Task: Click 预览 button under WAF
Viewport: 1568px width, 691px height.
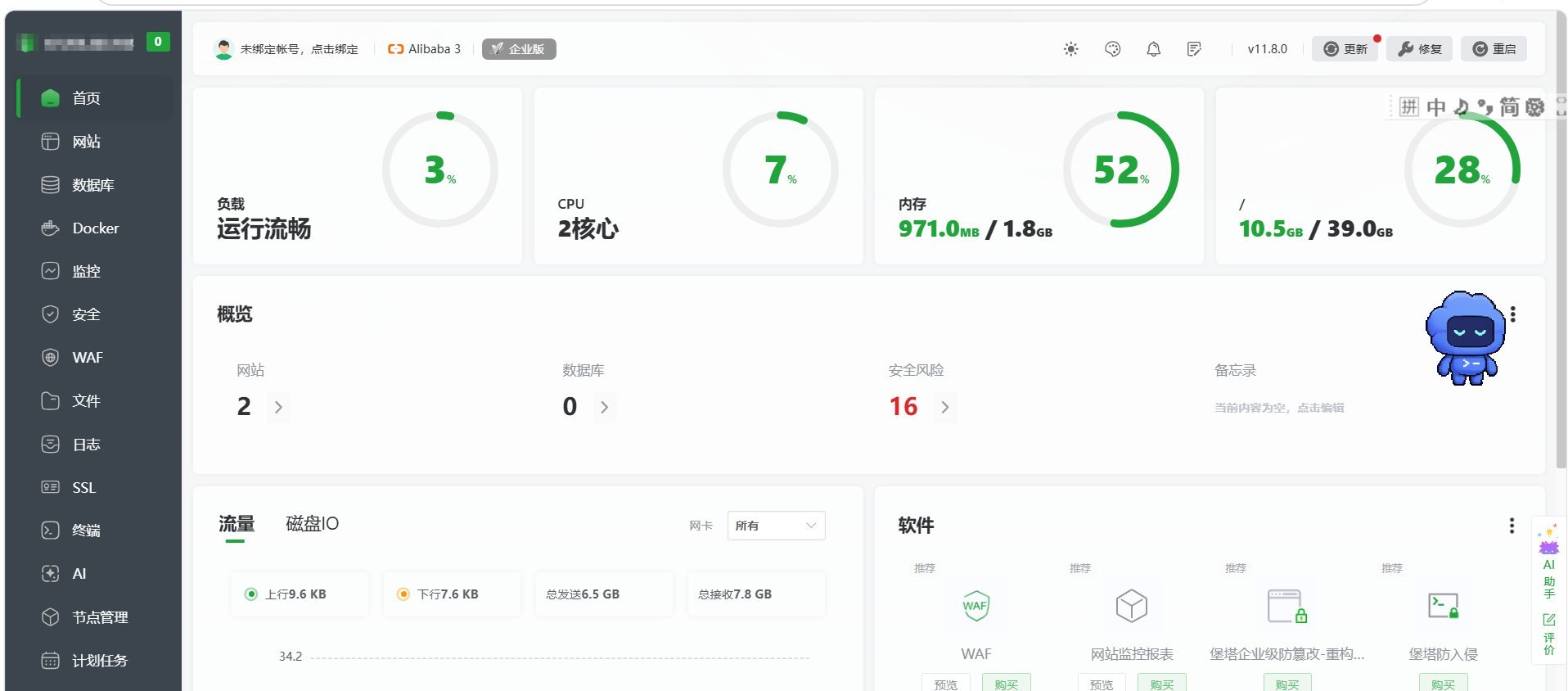Action: click(x=946, y=684)
